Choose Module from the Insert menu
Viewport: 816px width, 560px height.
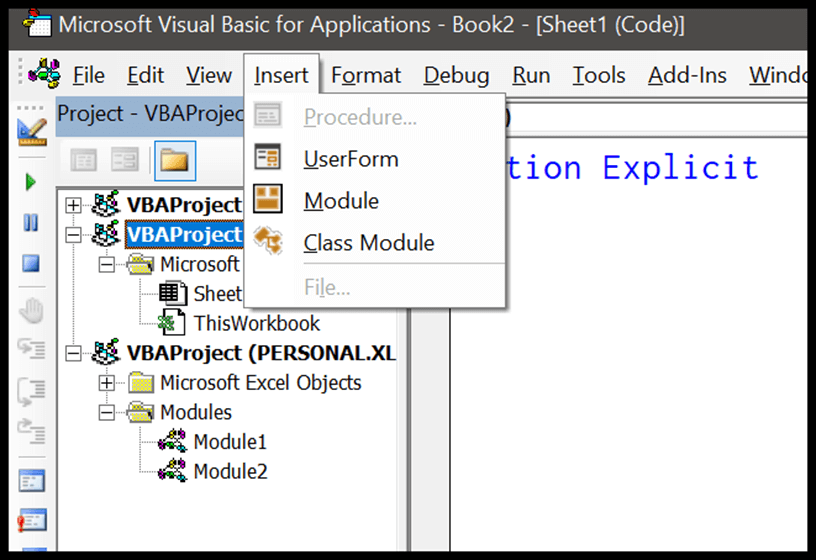pos(341,201)
